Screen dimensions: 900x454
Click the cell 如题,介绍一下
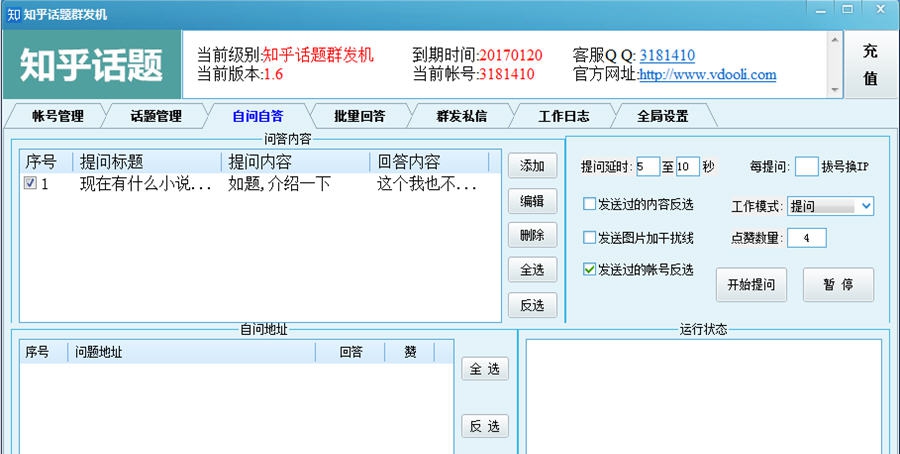pyautogui.click(x=280, y=184)
